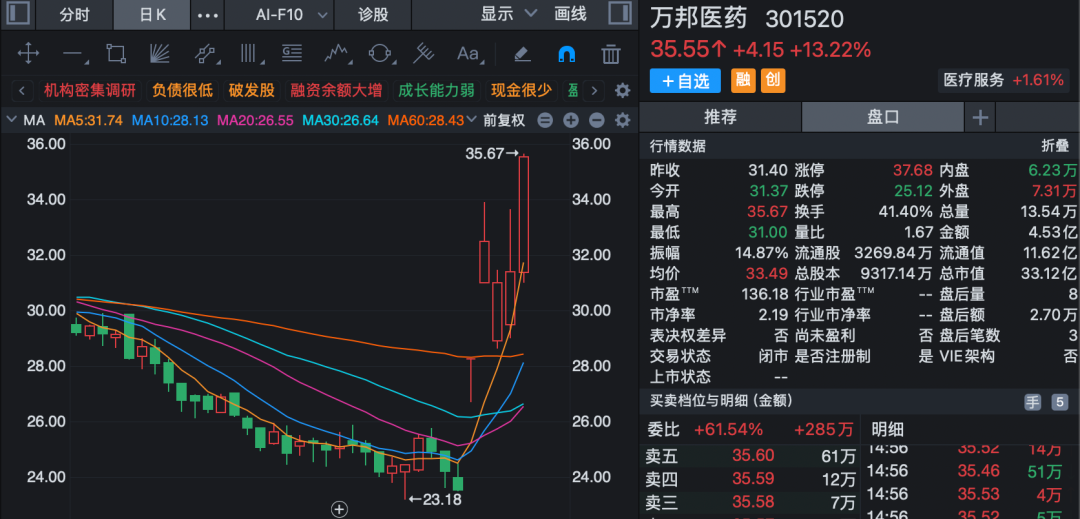Select the straight line drawing tool
This screenshot has height=519, width=1080.
click(72, 53)
